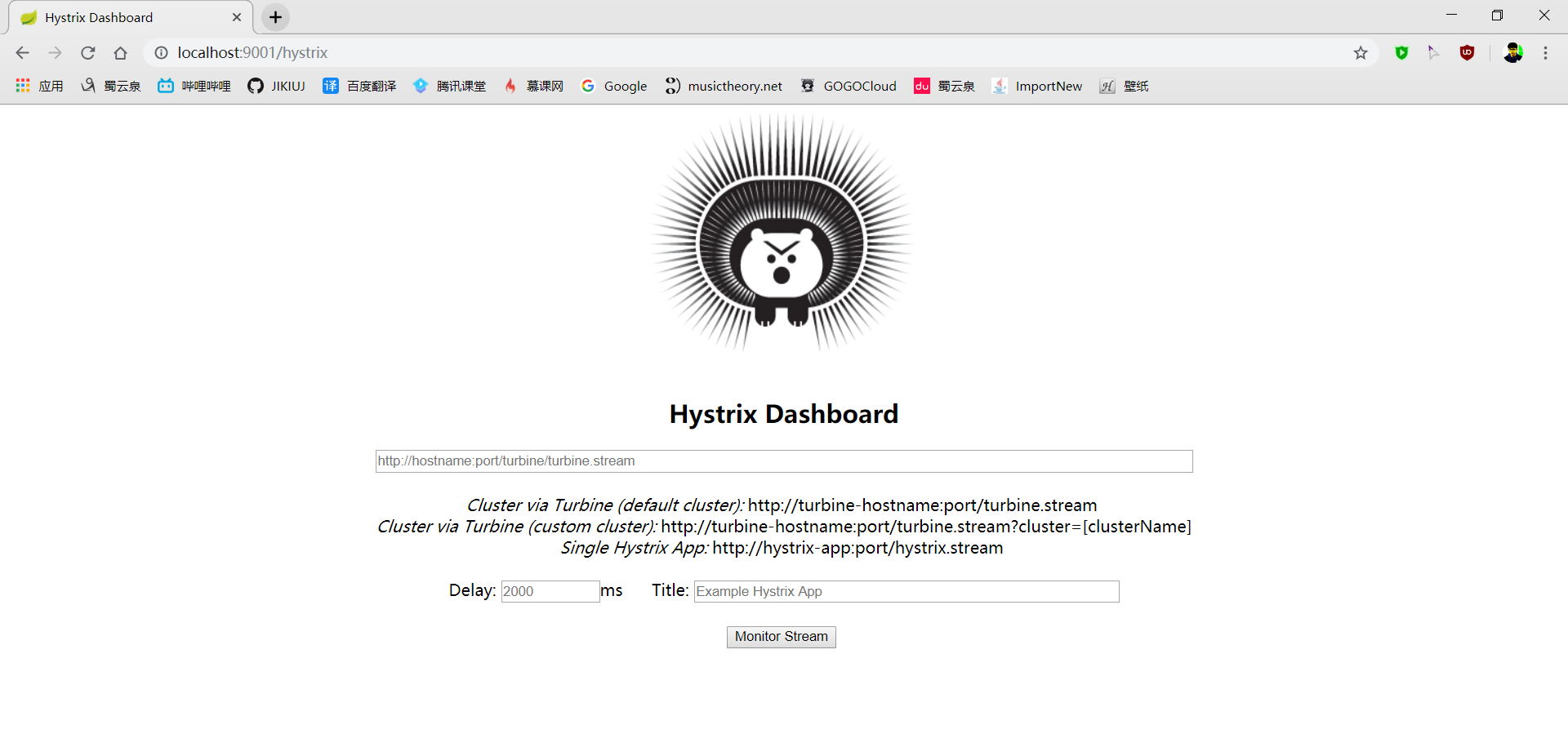Select the Hystrix Dashboard tab
The height and width of the screenshot is (743, 1568).
(131, 17)
